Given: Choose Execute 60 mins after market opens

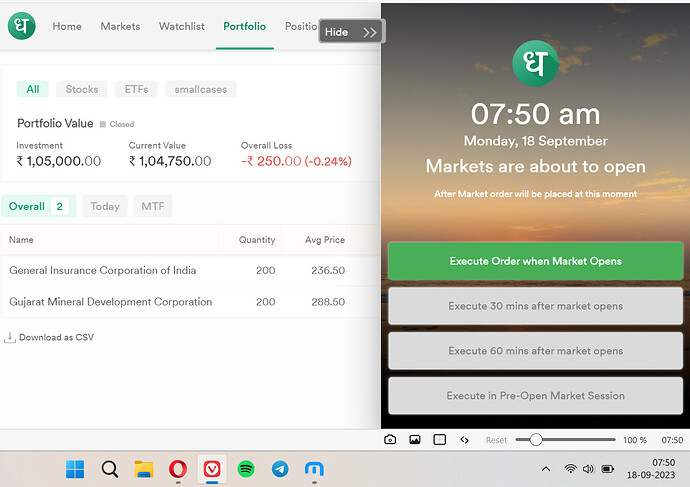Looking at the screenshot, I should click(x=536, y=351).
